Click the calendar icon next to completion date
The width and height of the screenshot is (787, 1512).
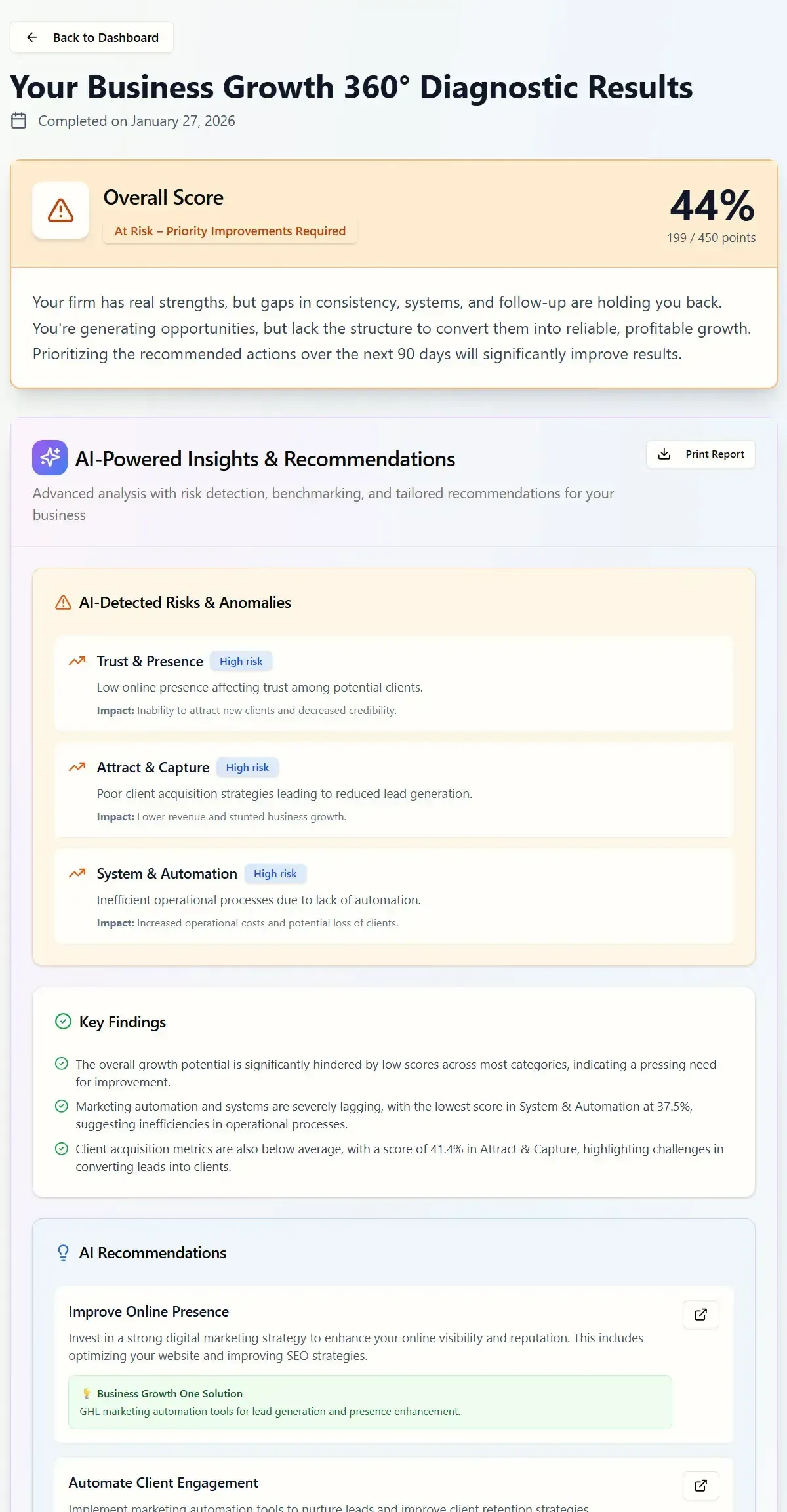(18, 120)
